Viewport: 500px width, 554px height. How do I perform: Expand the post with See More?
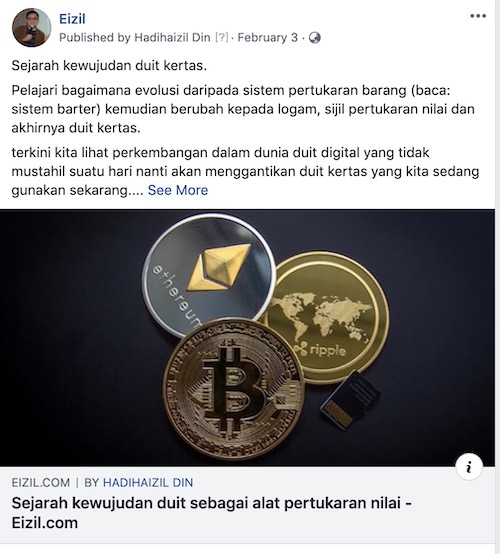(178, 190)
